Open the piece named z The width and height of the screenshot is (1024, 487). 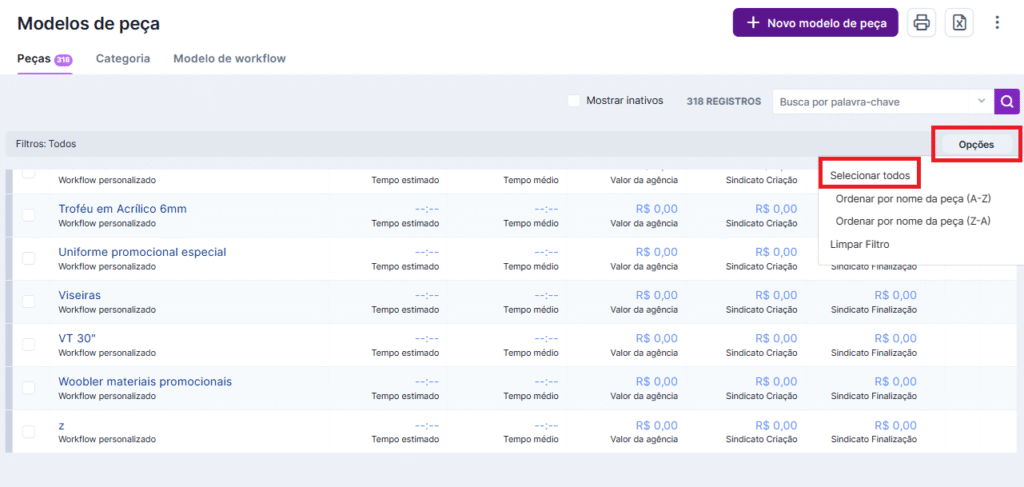point(61,426)
